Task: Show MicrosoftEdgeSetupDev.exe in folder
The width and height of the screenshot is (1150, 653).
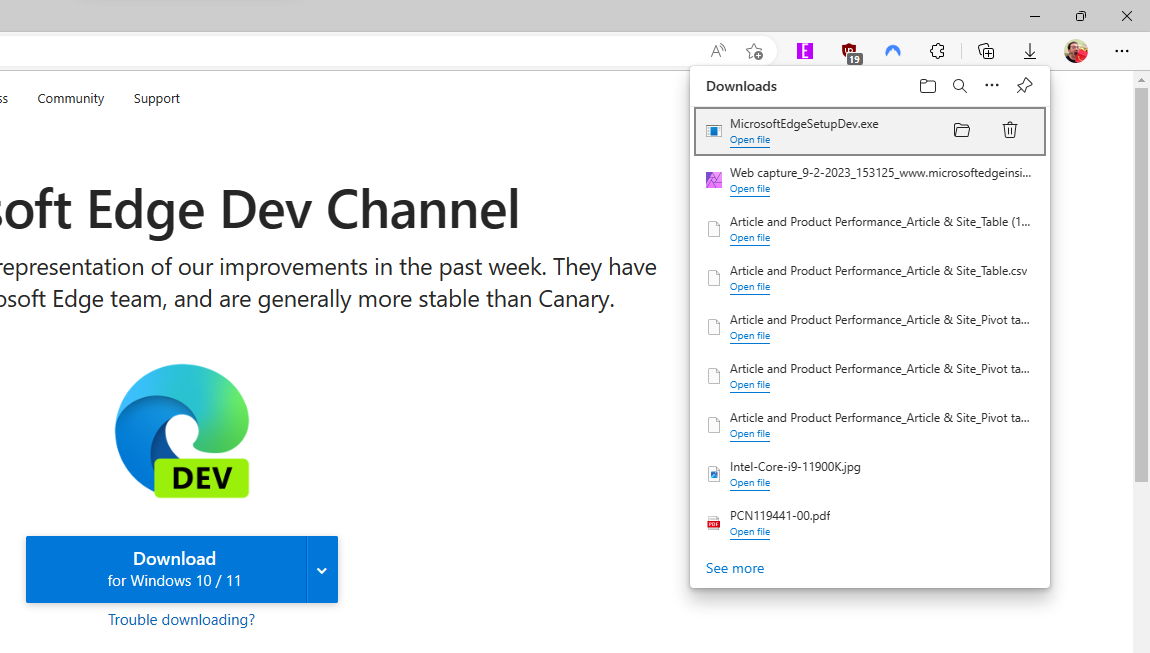Action: 962,131
